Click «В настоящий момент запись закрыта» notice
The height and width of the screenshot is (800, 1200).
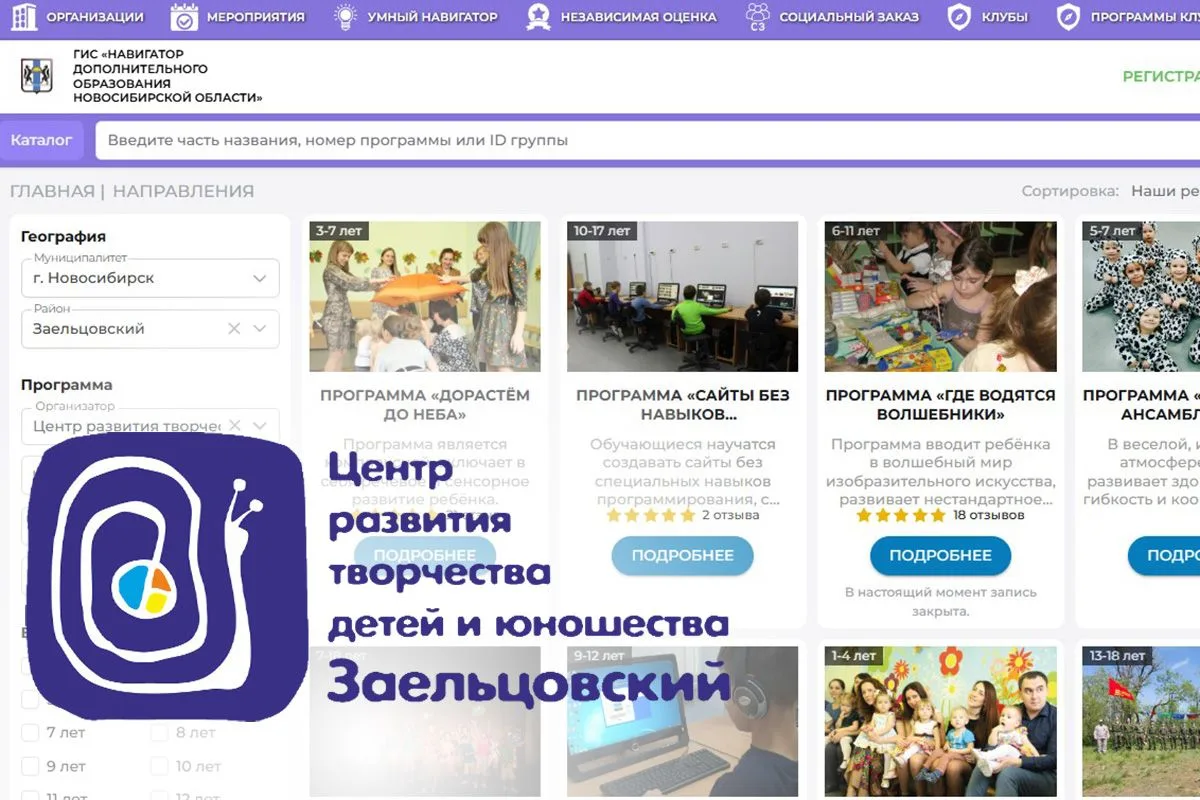(x=940, y=602)
